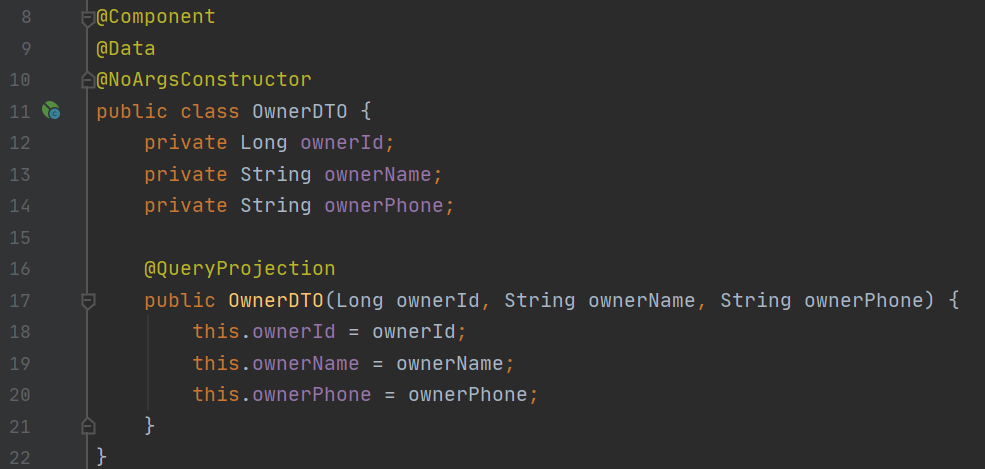Click line number 15 in the gutter
Viewport: 985px width, 469px height.
pos(20,238)
